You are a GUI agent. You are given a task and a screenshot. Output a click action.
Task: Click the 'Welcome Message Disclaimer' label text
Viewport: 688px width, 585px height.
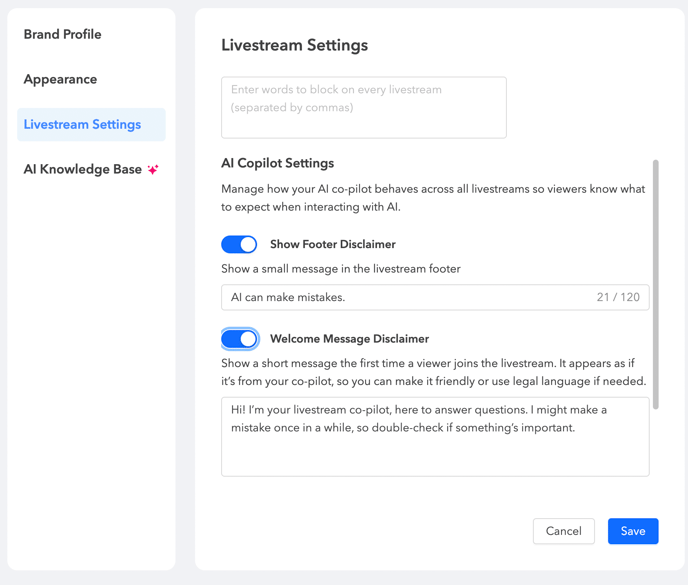pos(349,339)
